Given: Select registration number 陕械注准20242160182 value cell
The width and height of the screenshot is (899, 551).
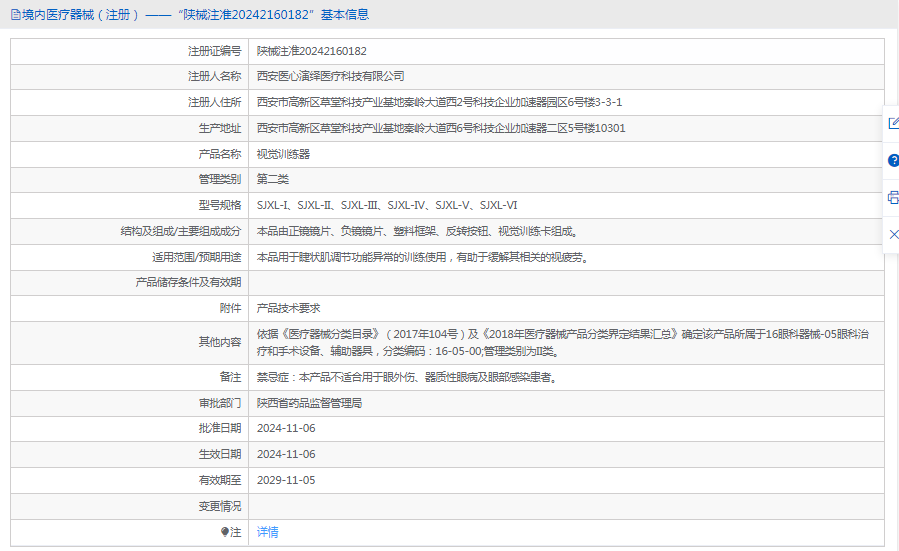Looking at the screenshot, I should tap(311, 51).
